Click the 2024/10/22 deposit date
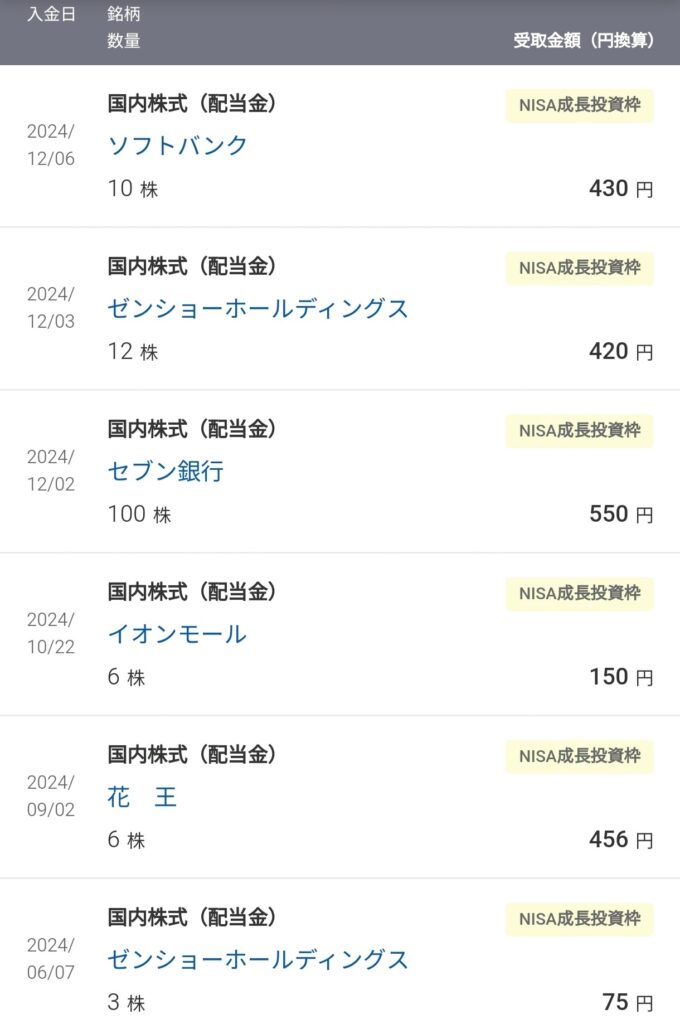The height and width of the screenshot is (1024, 680). 51,633
